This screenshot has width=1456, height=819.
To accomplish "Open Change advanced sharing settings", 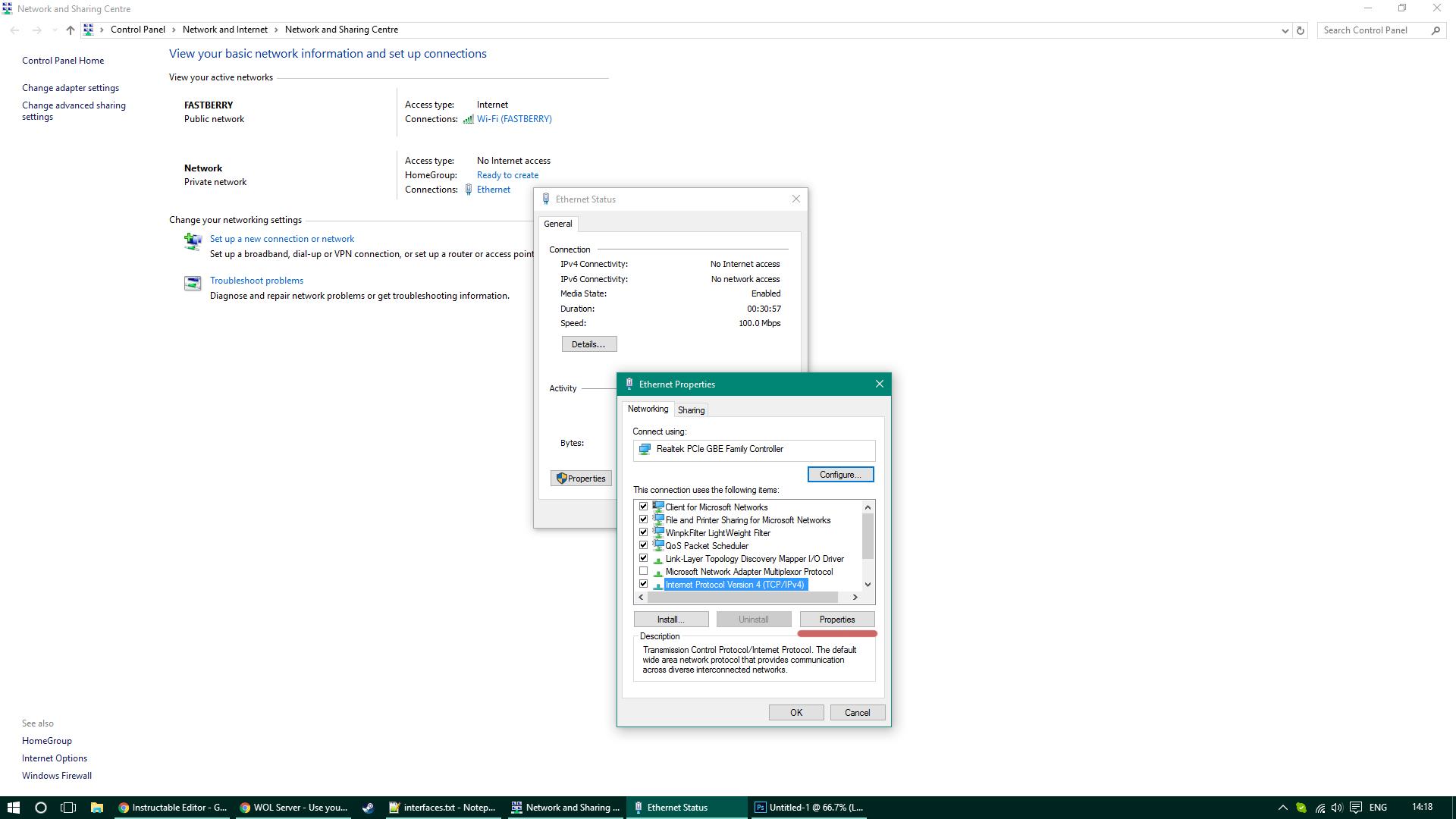I will coord(74,111).
